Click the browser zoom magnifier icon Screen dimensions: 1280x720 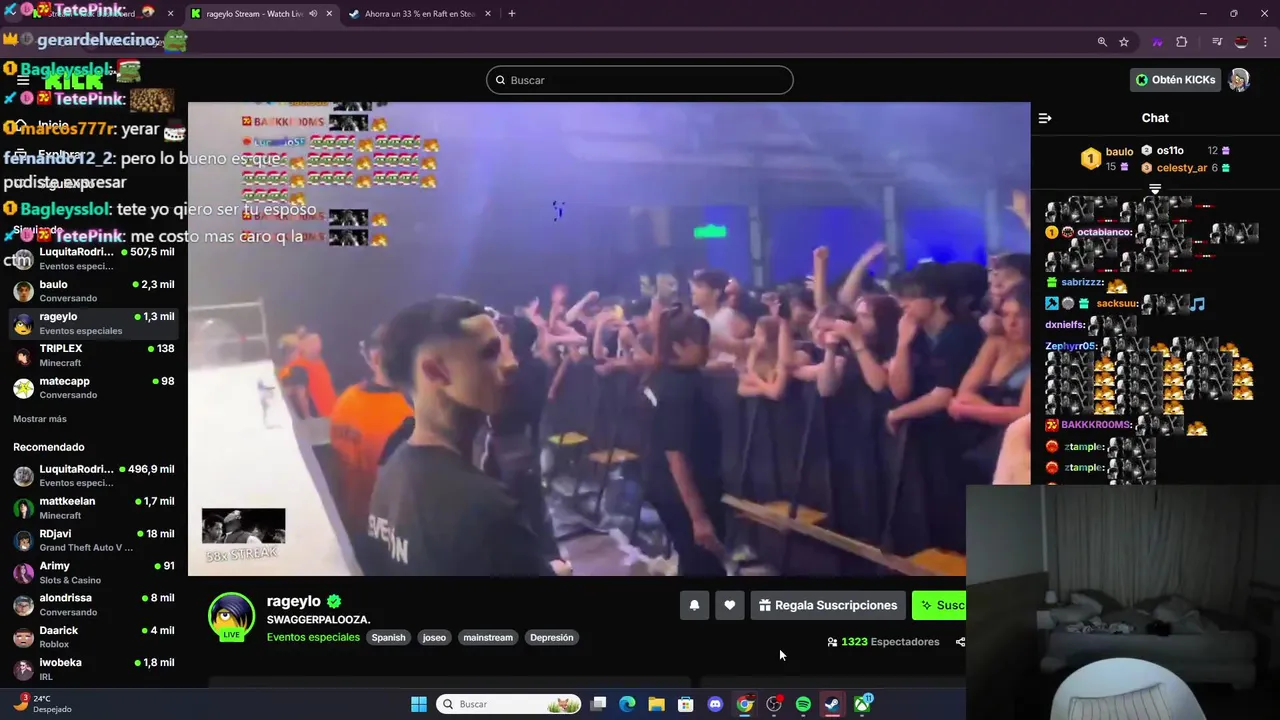(1102, 42)
